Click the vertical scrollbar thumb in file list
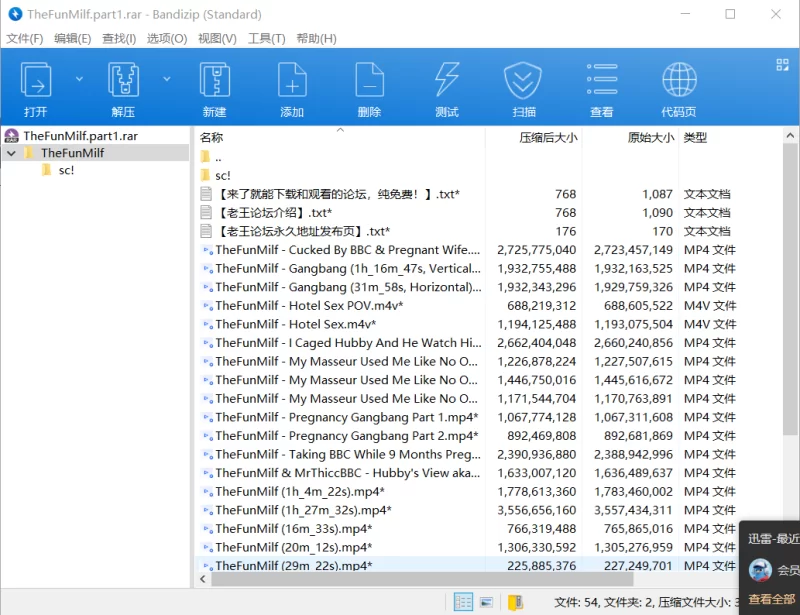Viewport: 800px width, 615px height. click(x=790, y=289)
